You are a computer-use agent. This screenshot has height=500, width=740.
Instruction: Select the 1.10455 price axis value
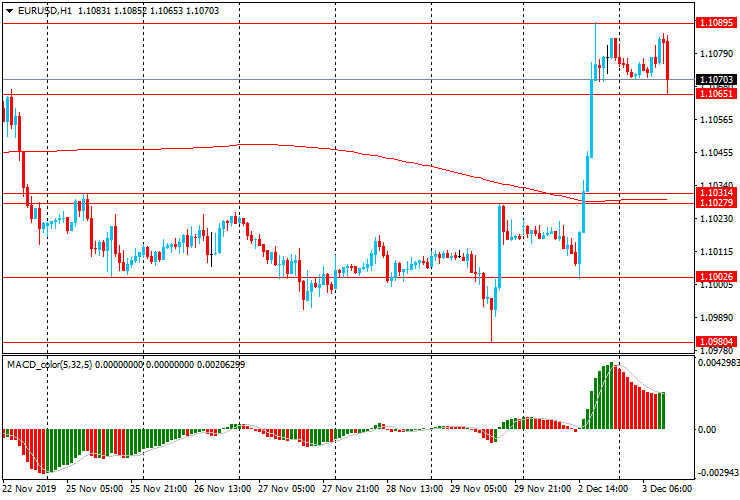[717, 153]
